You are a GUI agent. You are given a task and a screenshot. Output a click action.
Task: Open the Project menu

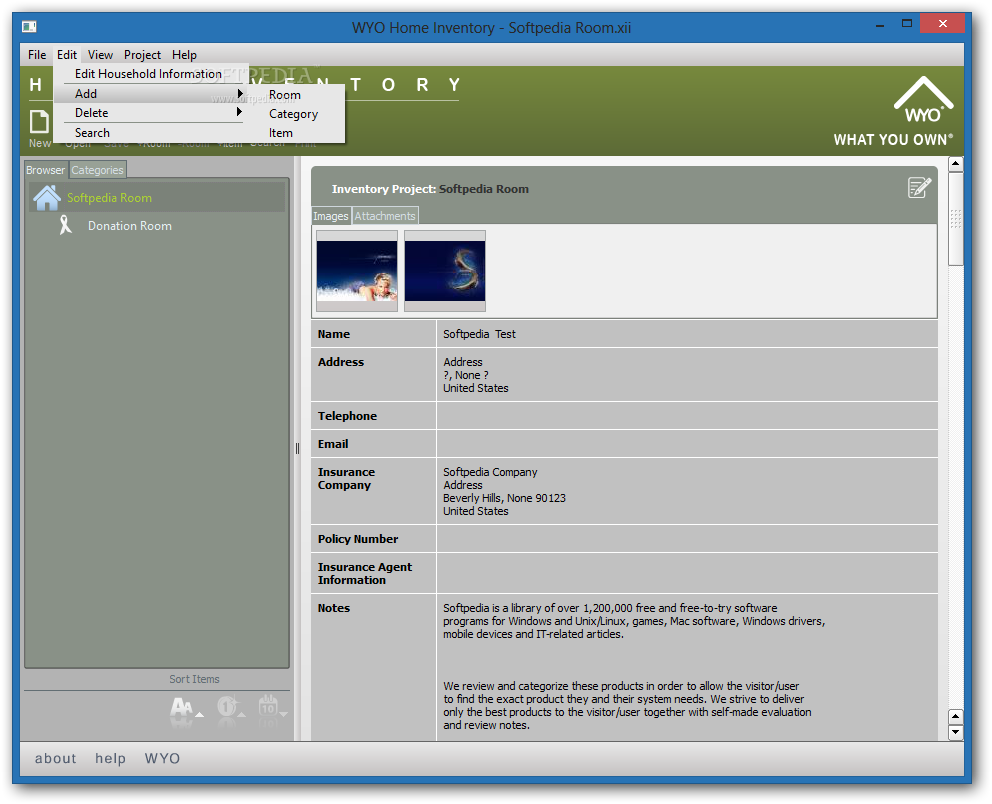[142, 54]
